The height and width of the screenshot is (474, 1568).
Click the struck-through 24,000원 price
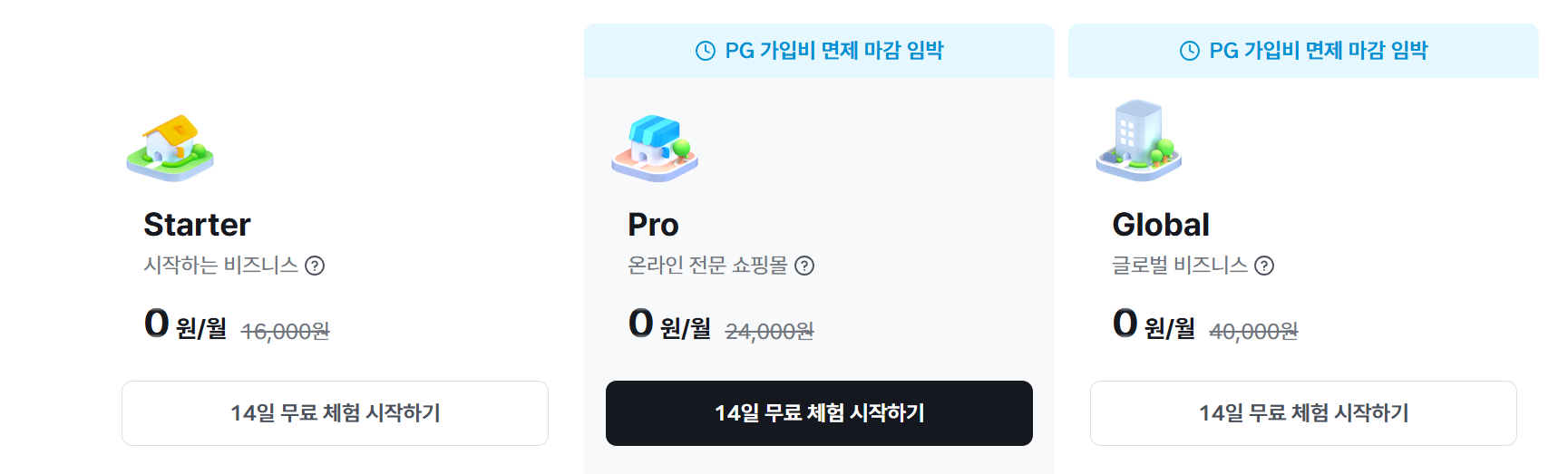tap(769, 332)
